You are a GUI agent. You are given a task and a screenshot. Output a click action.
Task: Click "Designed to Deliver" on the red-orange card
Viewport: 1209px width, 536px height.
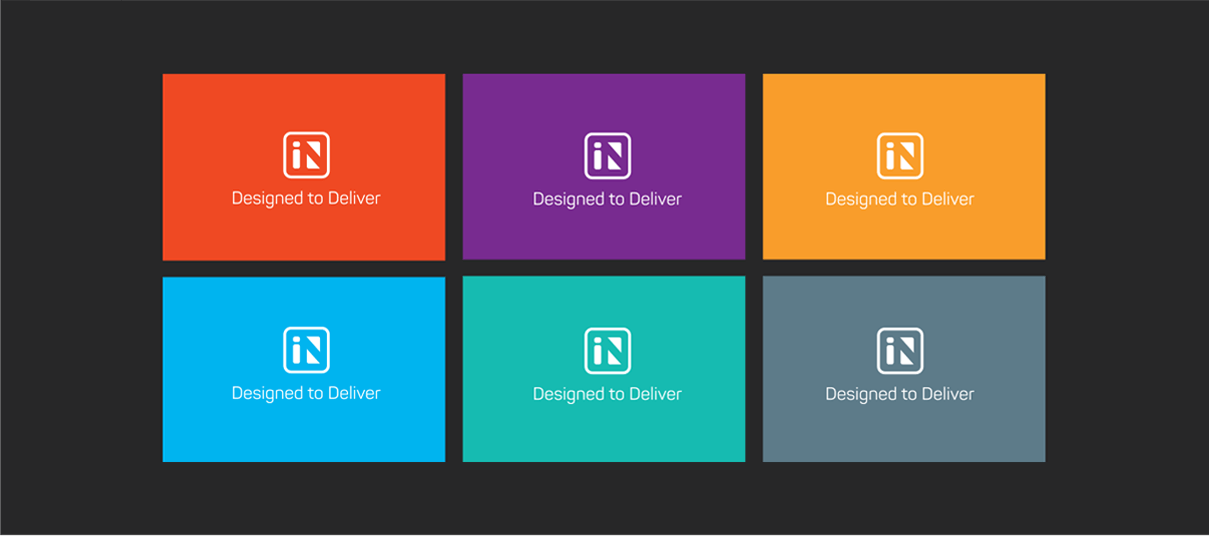306,198
